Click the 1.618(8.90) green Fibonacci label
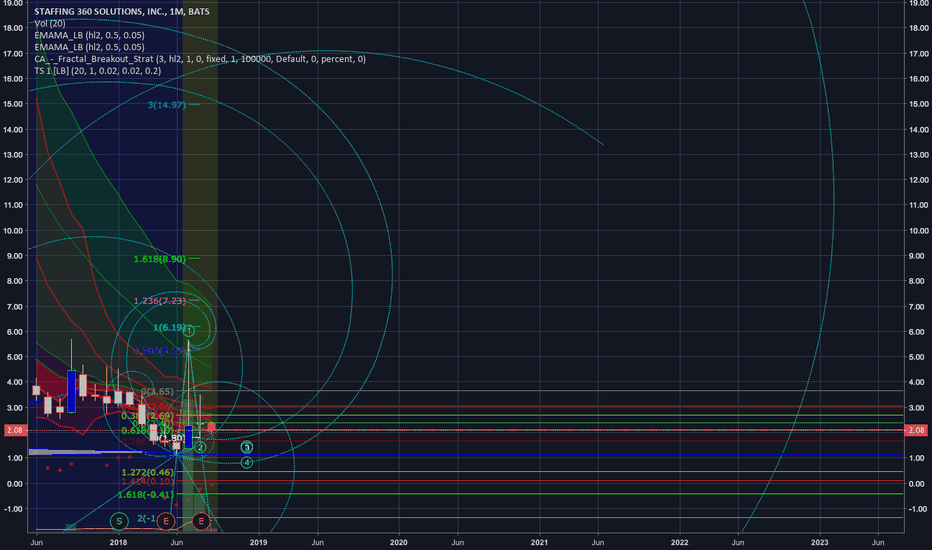The image size is (932, 550). tap(160, 259)
